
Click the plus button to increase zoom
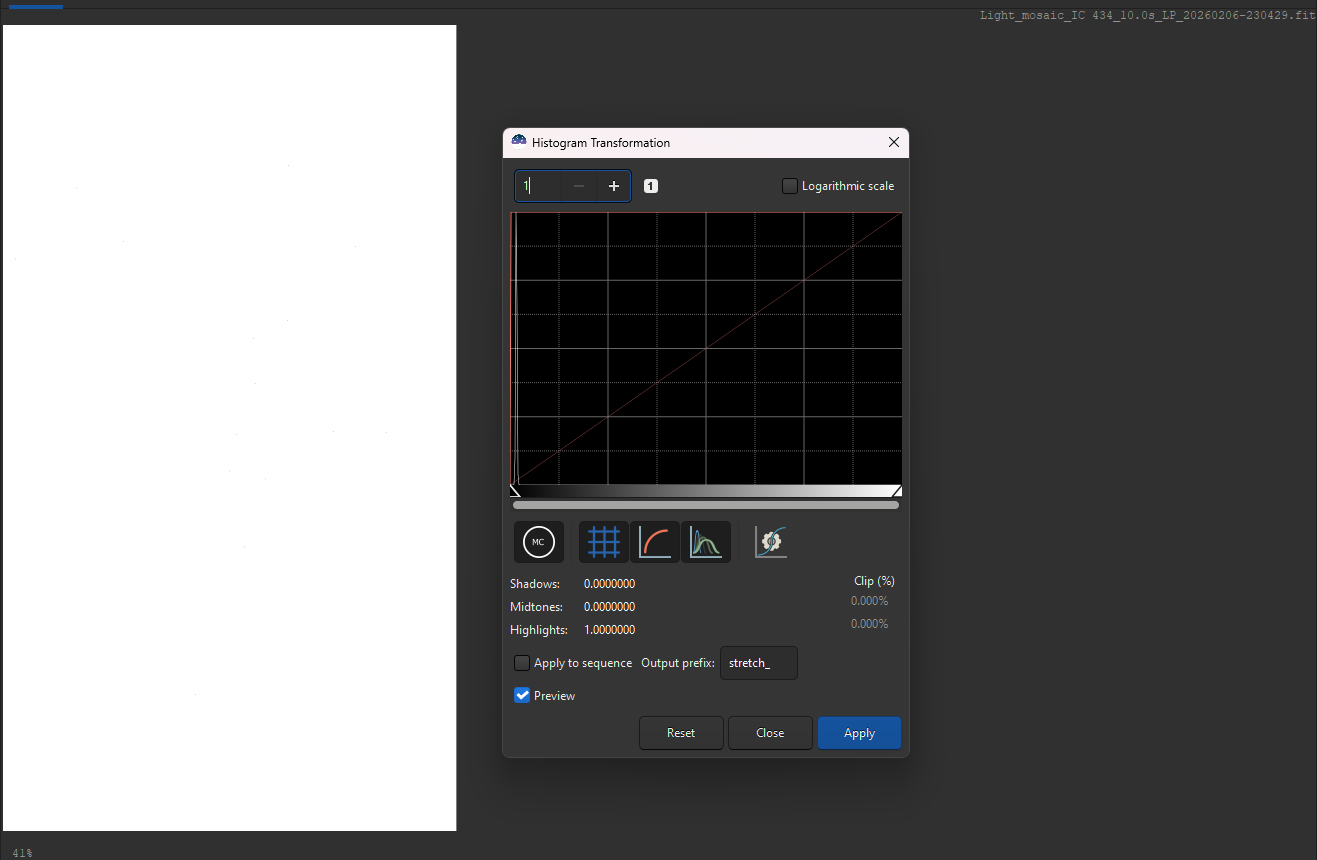coord(614,186)
